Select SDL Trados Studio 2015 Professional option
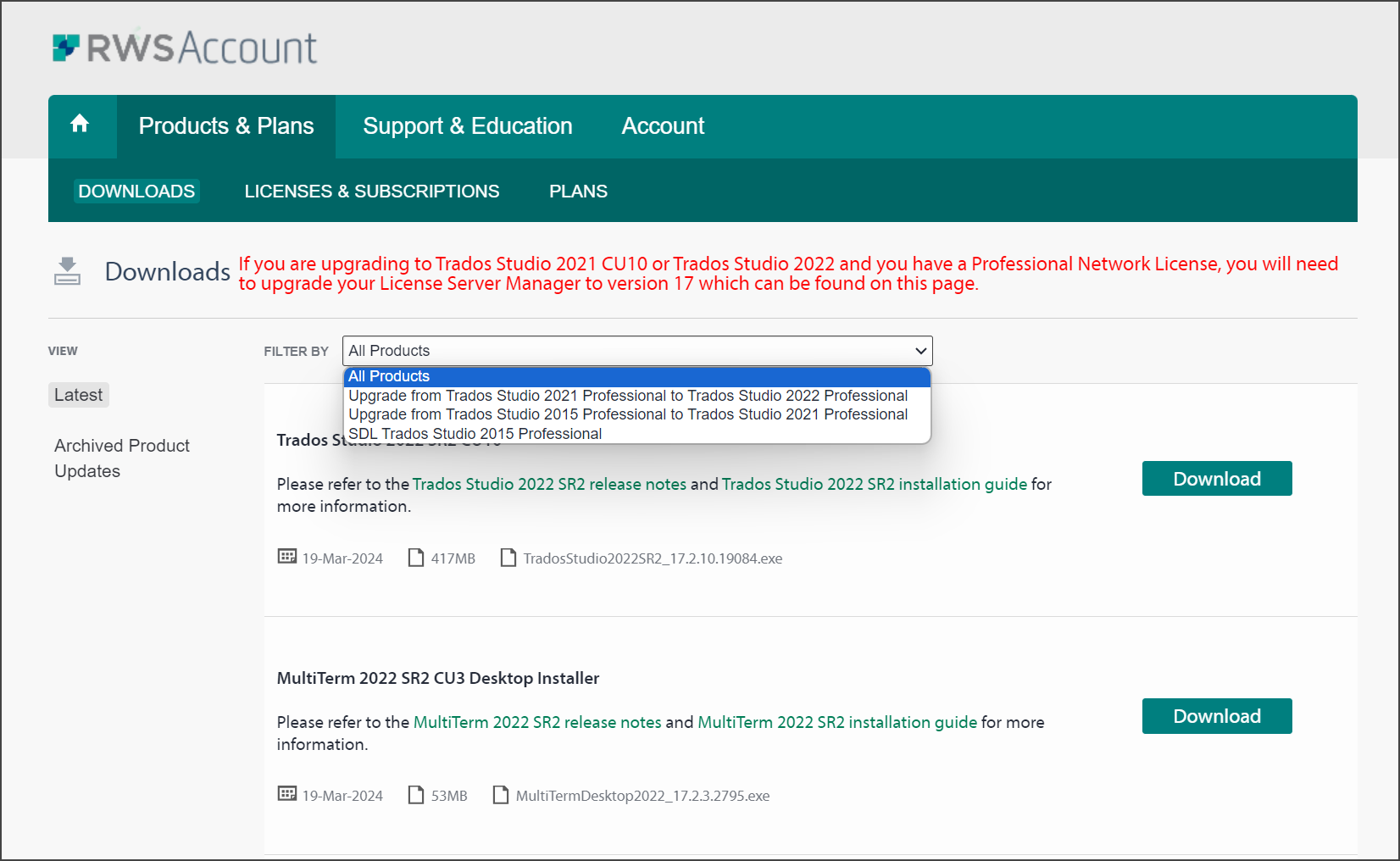The width and height of the screenshot is (1400, 861). coord(476,433)
